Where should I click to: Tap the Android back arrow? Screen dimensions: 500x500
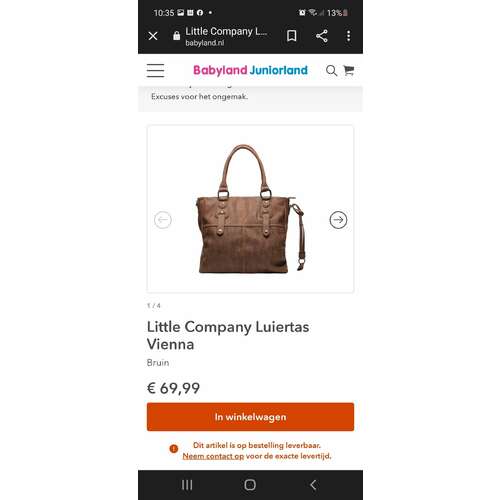coord(313,485)
